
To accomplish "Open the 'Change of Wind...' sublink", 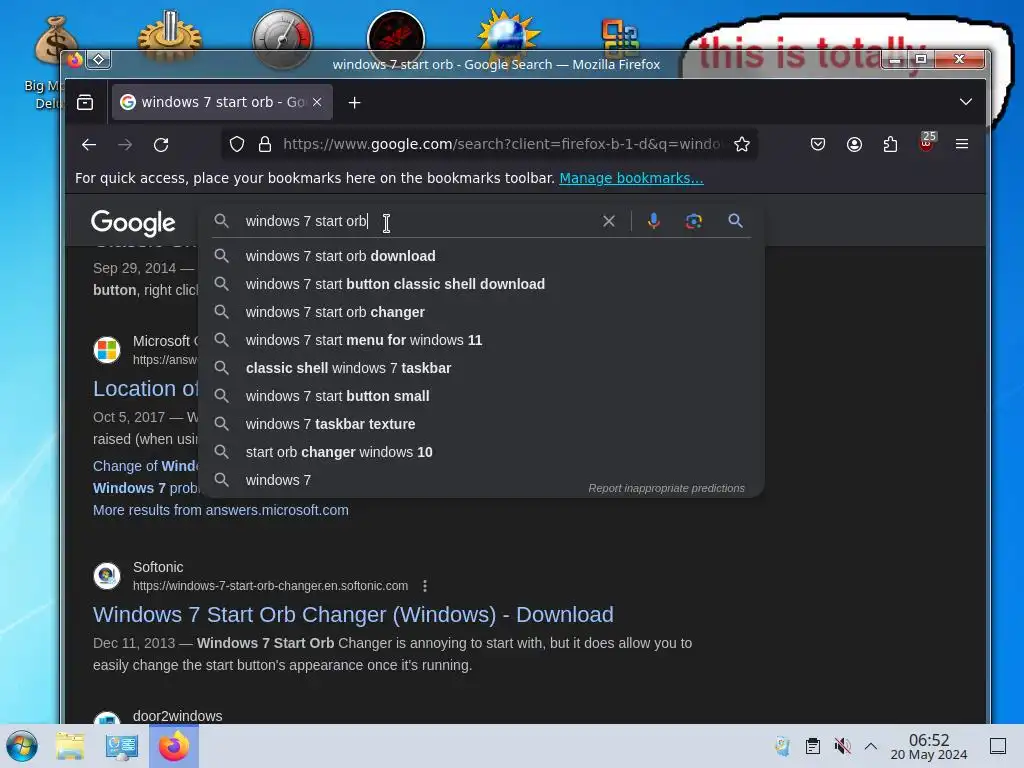I will [146, 466].
